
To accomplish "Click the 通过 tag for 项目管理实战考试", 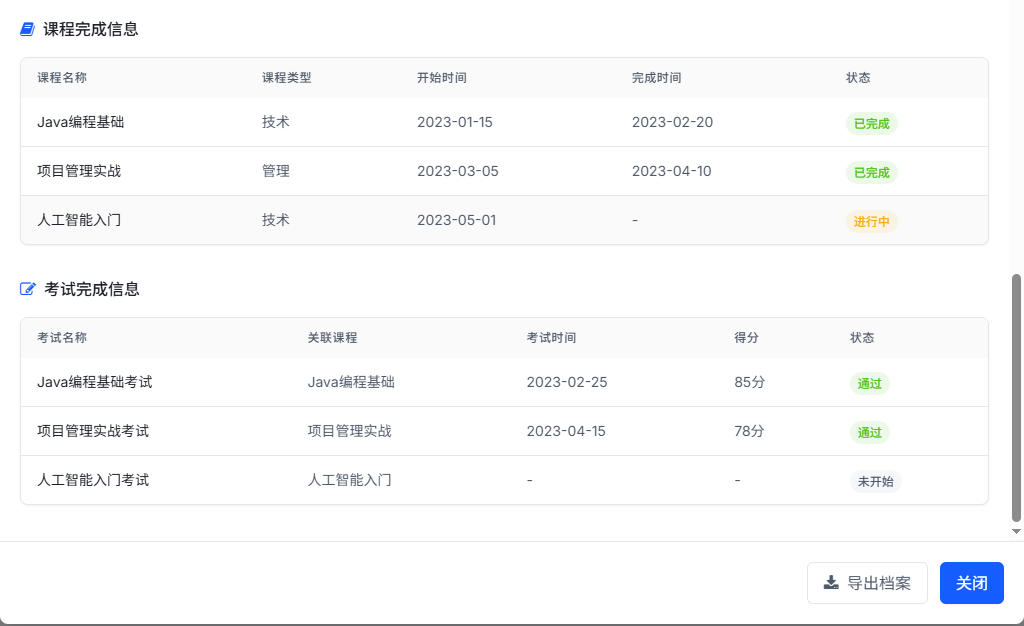I will pyautogui.click(x=869, y=432).
